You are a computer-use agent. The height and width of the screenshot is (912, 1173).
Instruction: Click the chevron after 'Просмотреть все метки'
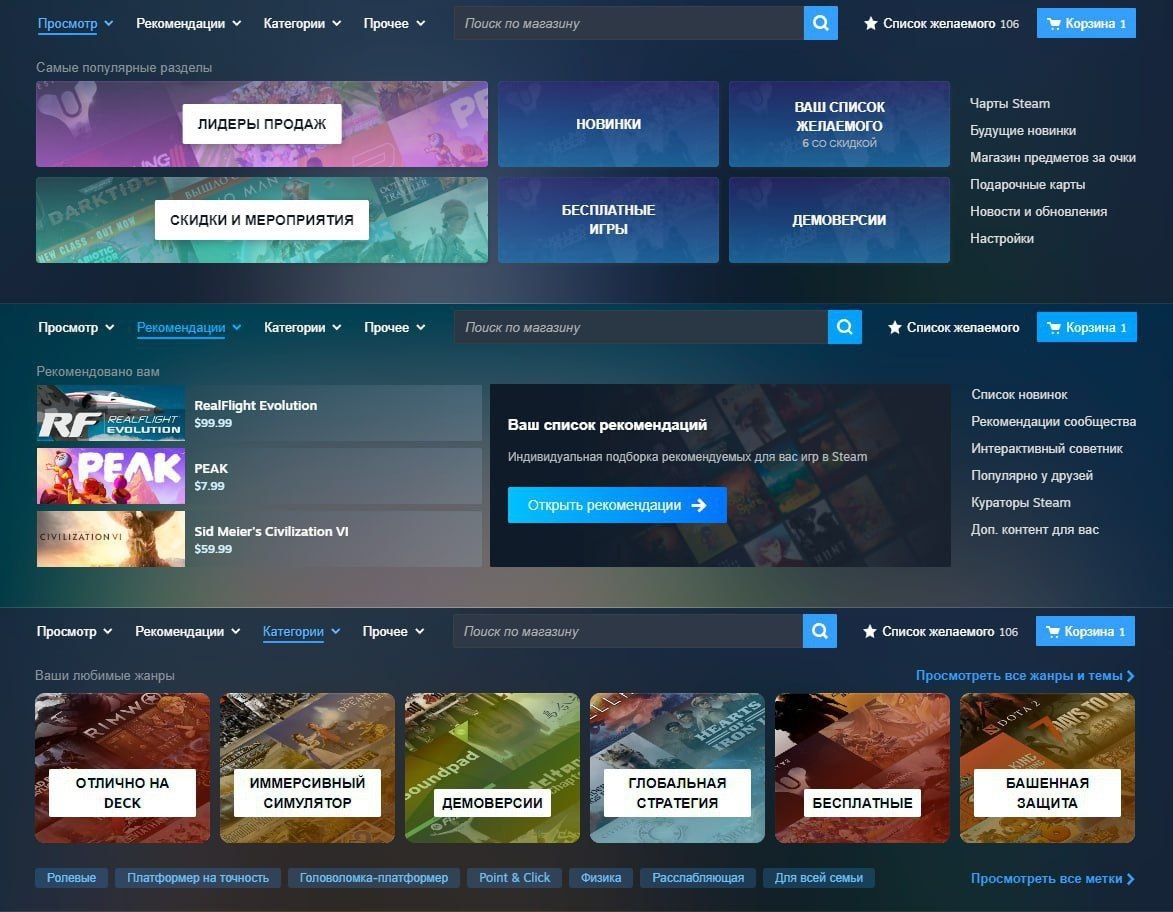click(x=1130, y=879)
